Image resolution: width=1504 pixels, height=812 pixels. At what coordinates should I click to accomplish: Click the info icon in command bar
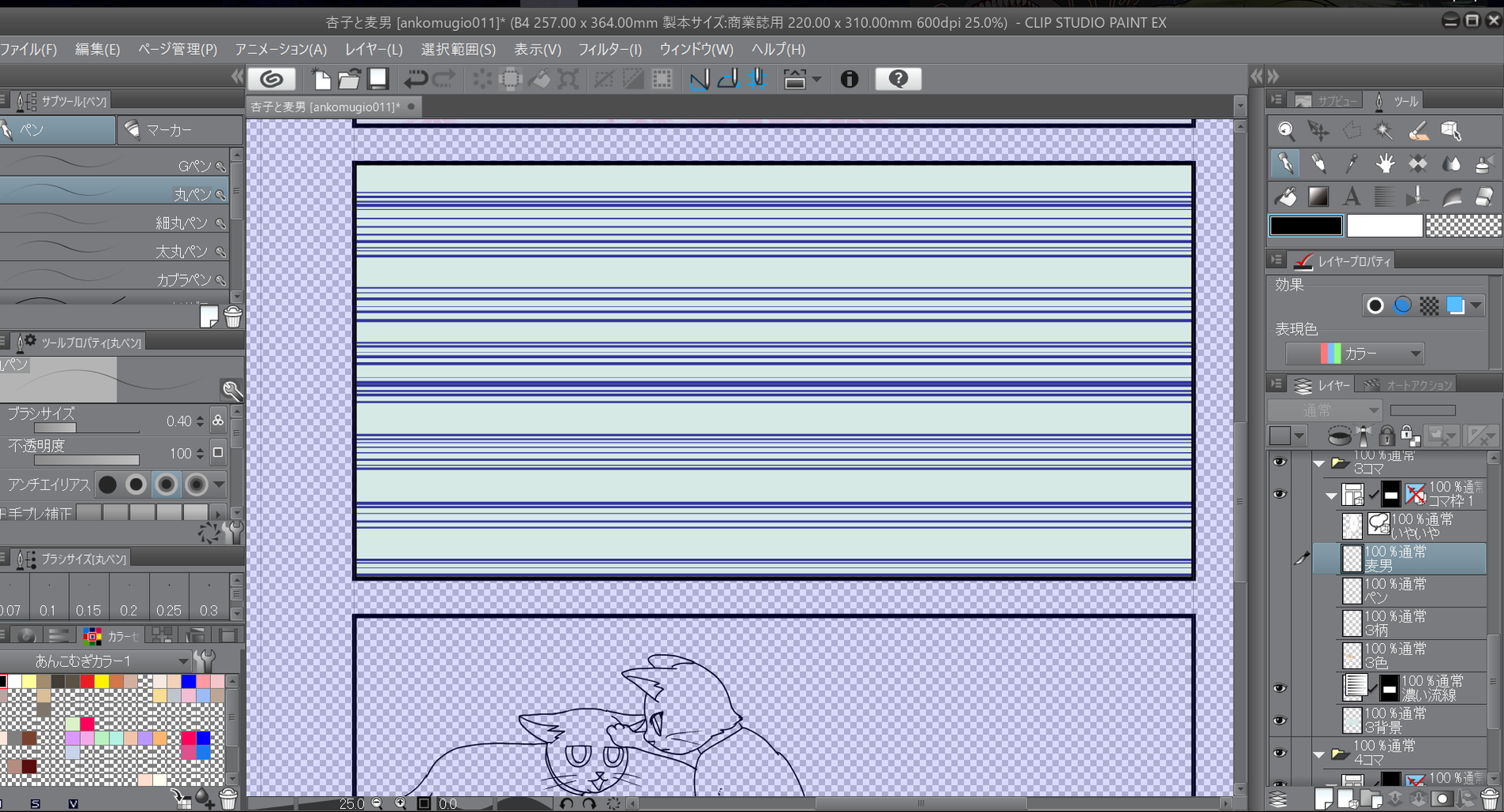[x=849, y=79]
